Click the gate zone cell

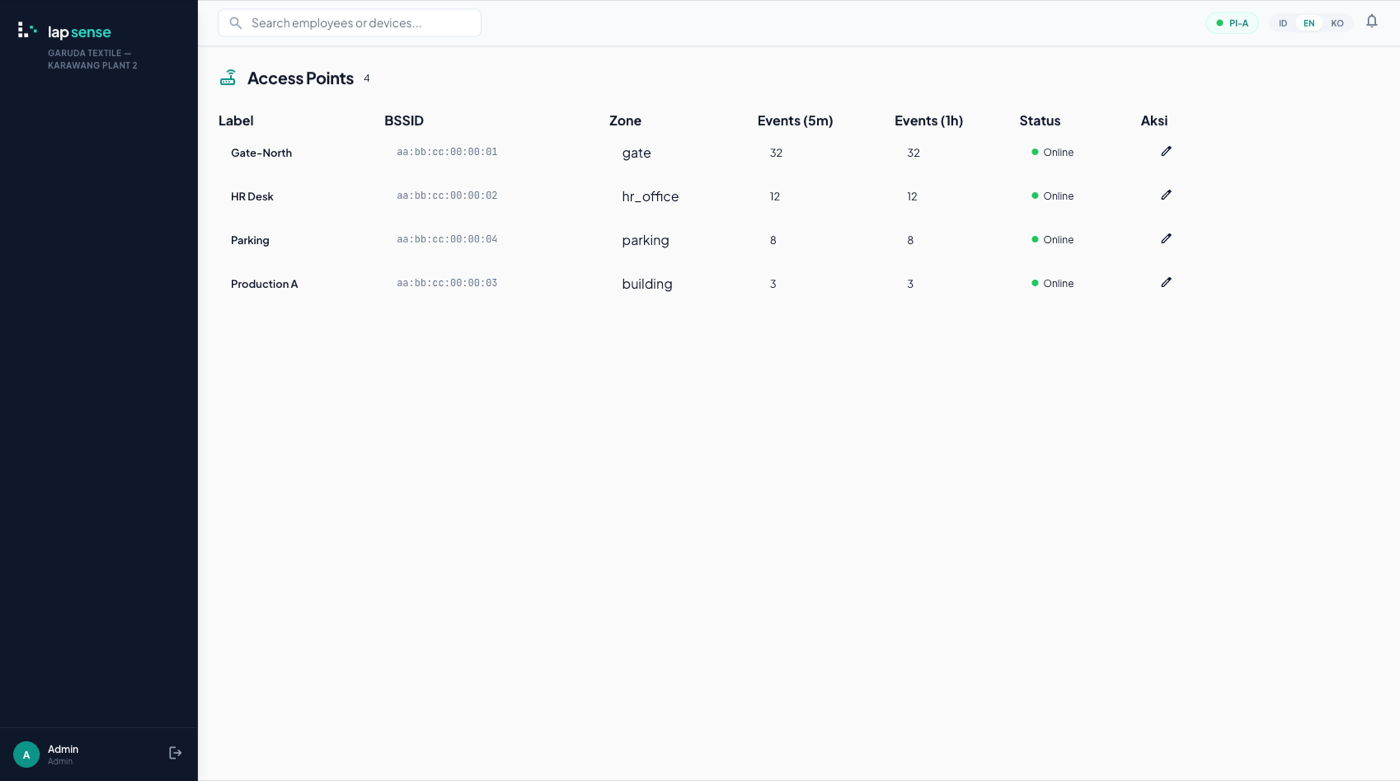(636, 153)
